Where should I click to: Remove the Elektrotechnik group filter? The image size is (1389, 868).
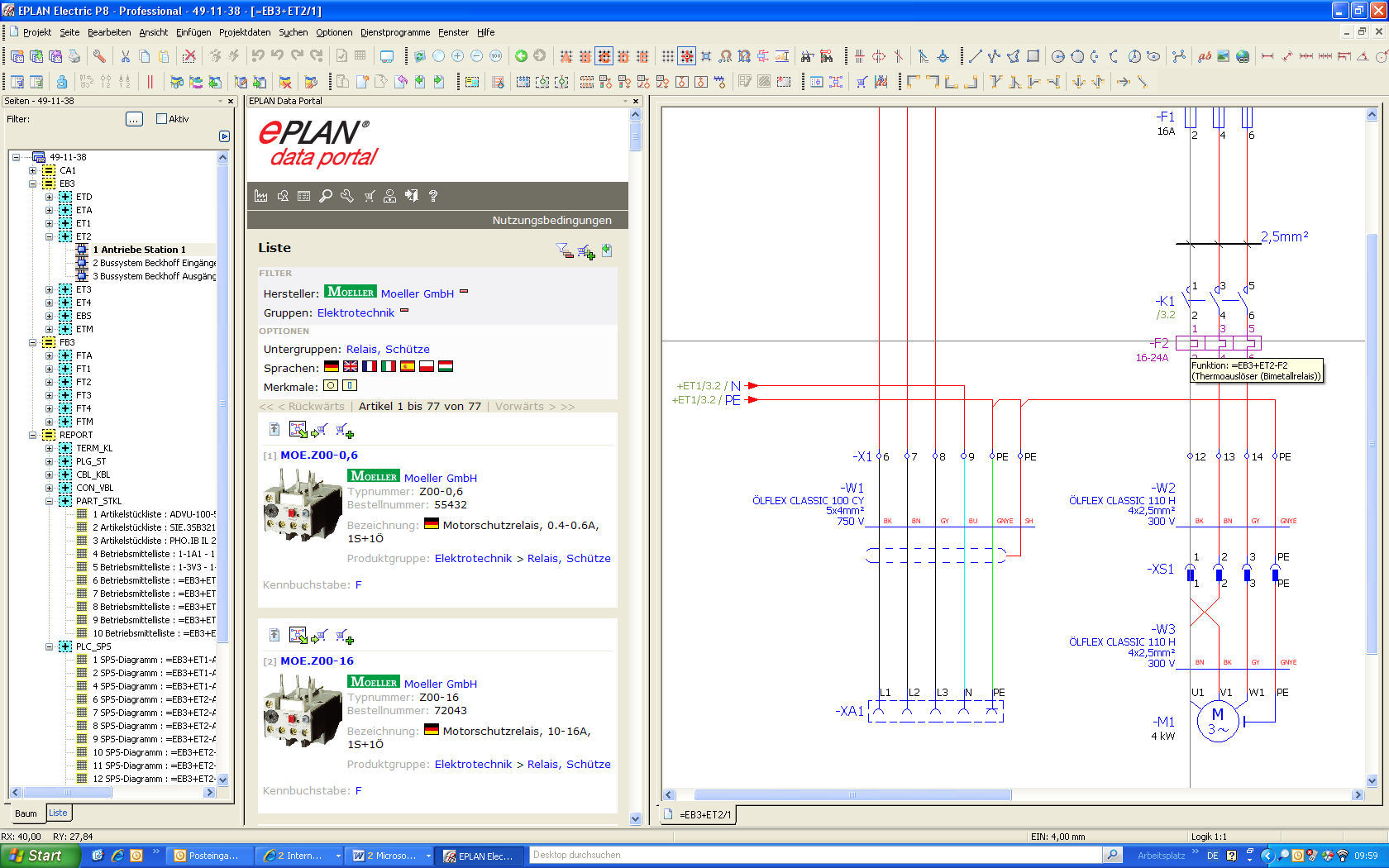(x=404, y=311)
